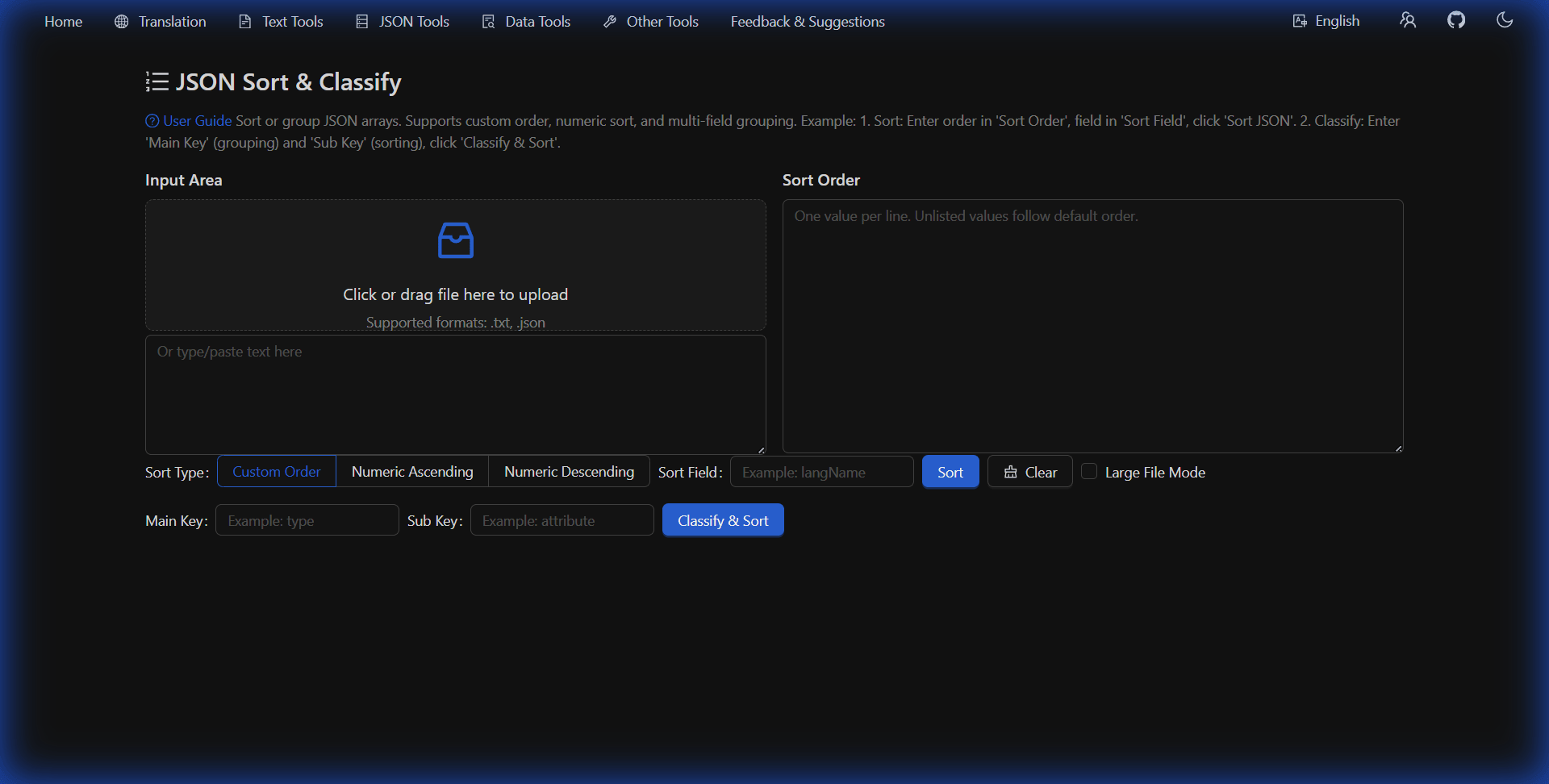Open the User Guide link
The height and width of the screenshot is (784, 1549).
pos(196,120)
